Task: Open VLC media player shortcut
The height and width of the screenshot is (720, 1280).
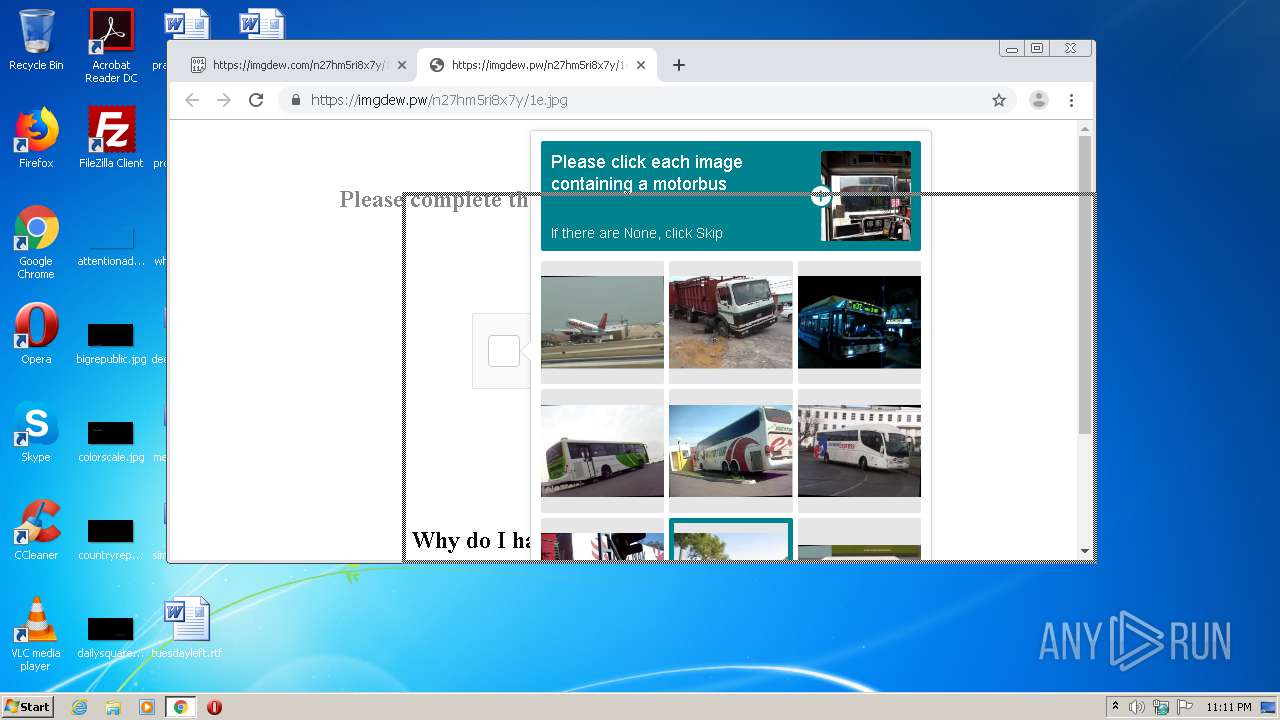Action: click(36, 634)
